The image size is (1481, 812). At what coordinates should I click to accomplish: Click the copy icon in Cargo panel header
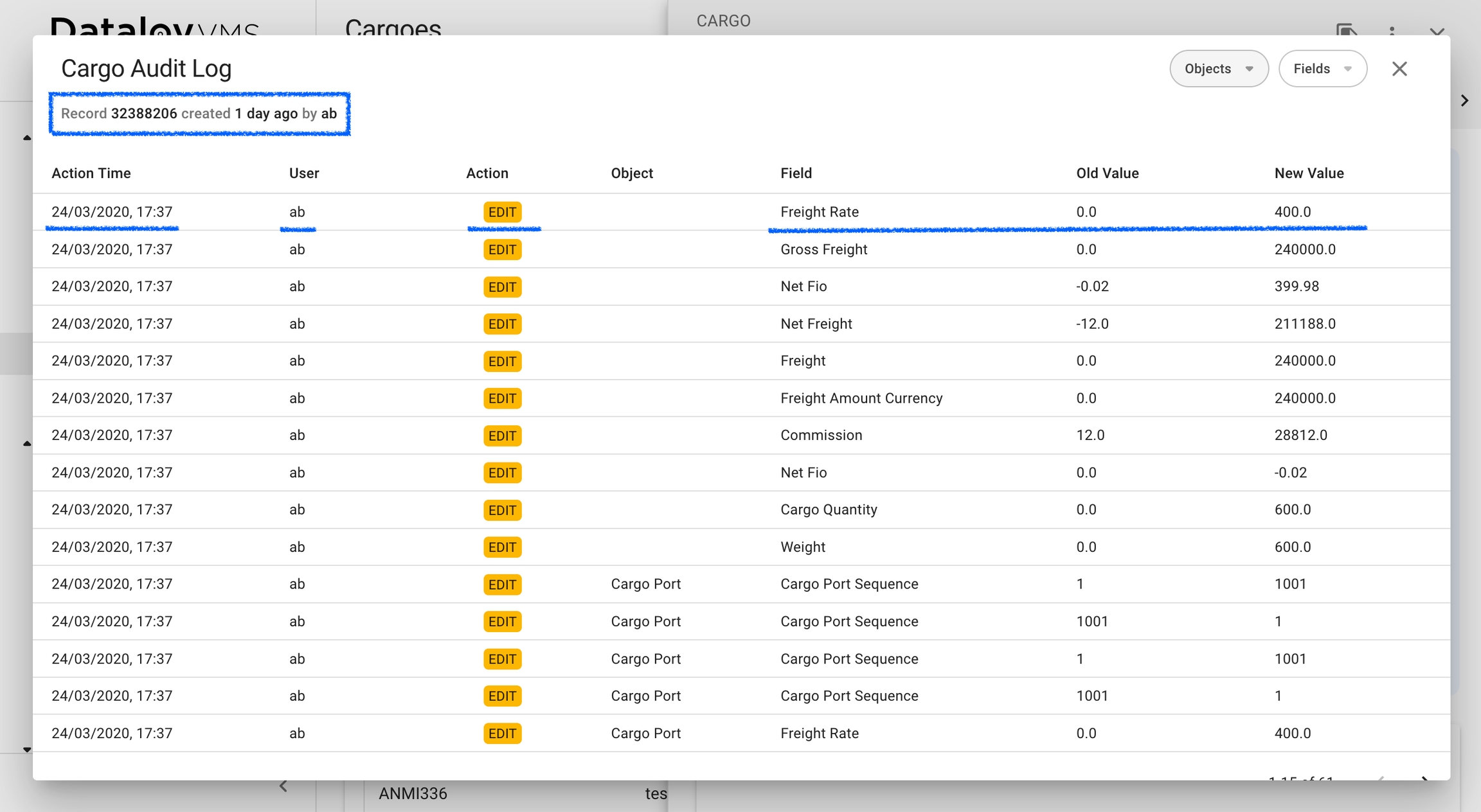click(1346, 30)
